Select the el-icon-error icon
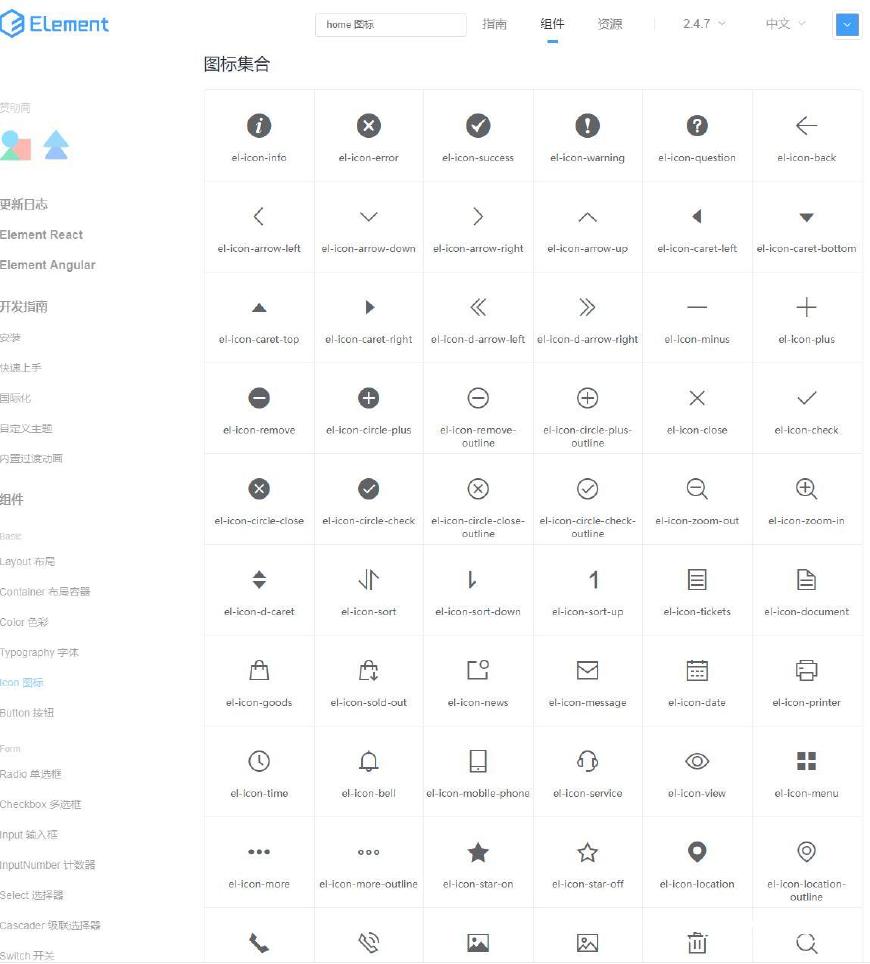The width and height of the screenshot is (870, 964). [x=368, y=125]
